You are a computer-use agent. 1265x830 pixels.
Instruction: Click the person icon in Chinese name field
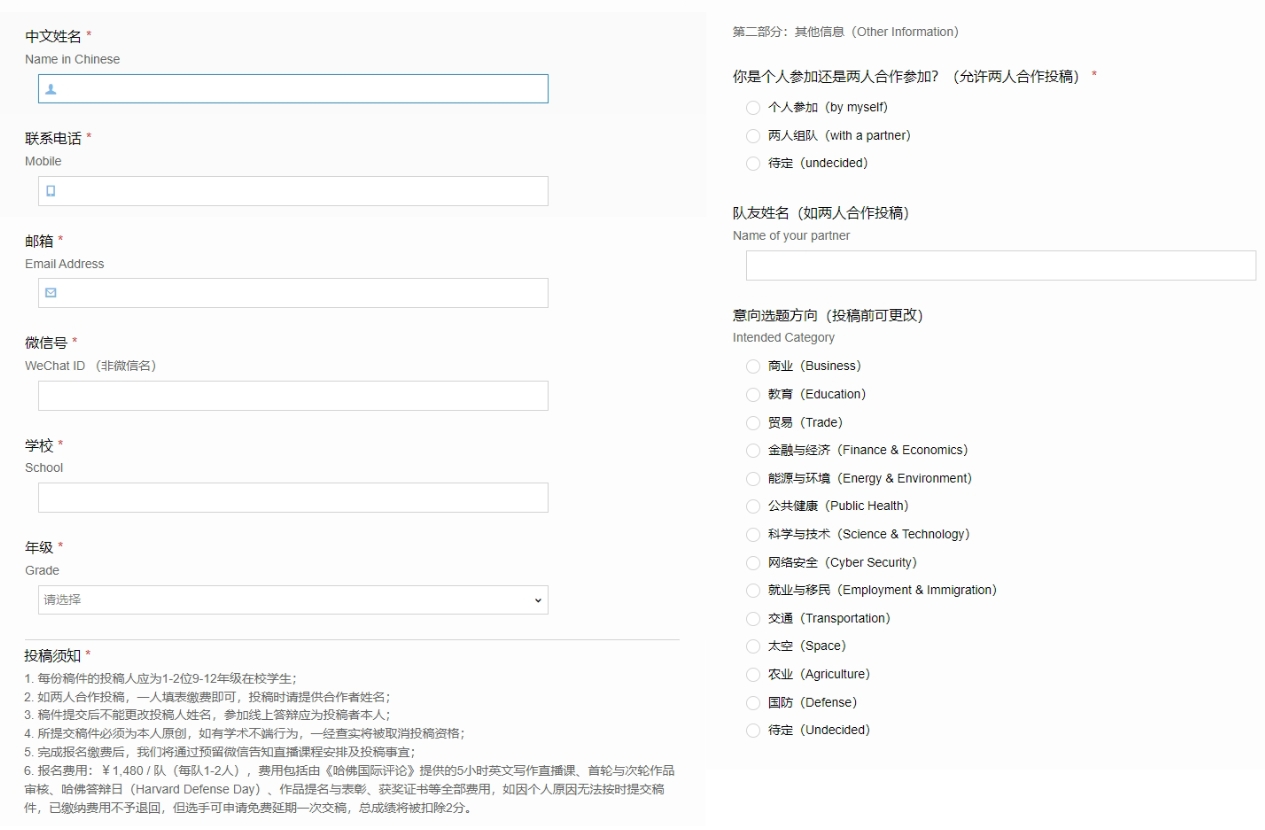click(51, 89)
